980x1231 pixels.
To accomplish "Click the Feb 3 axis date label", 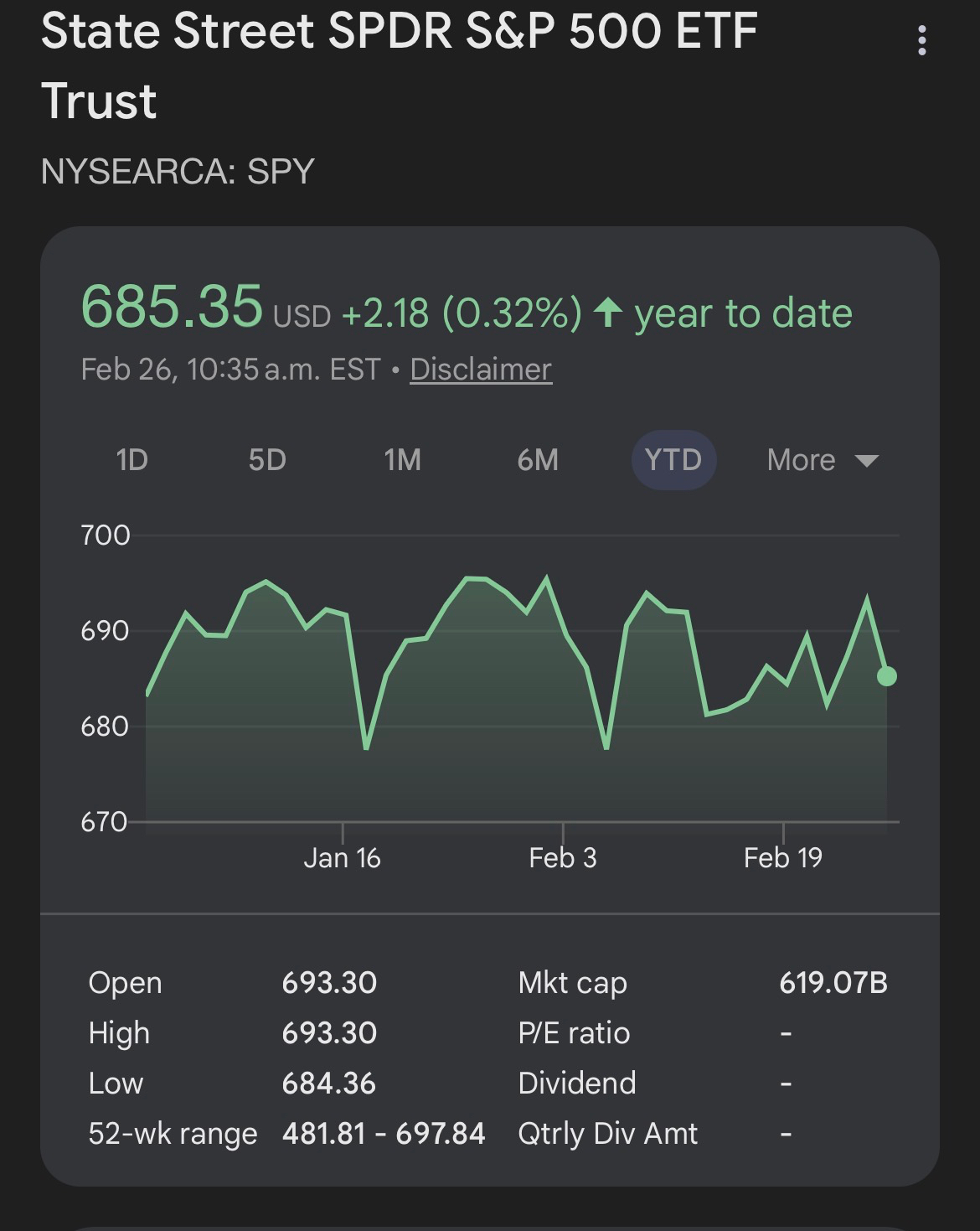I will tap(563, 858).
